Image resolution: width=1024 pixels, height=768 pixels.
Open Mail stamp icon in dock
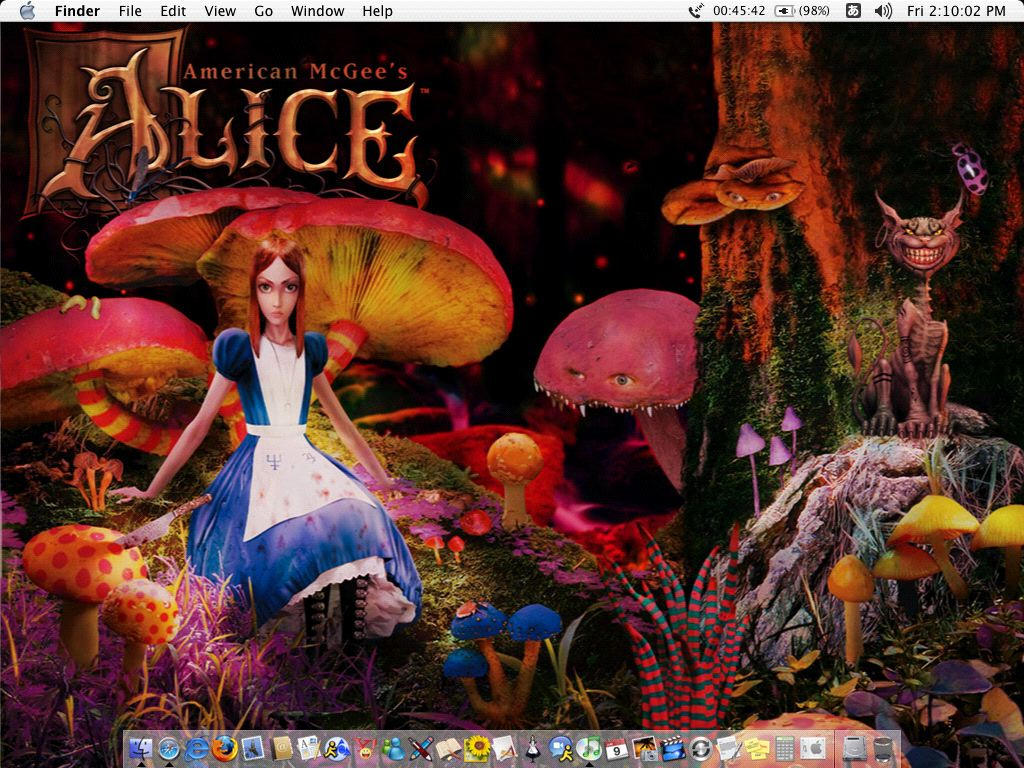click(253, 748)
